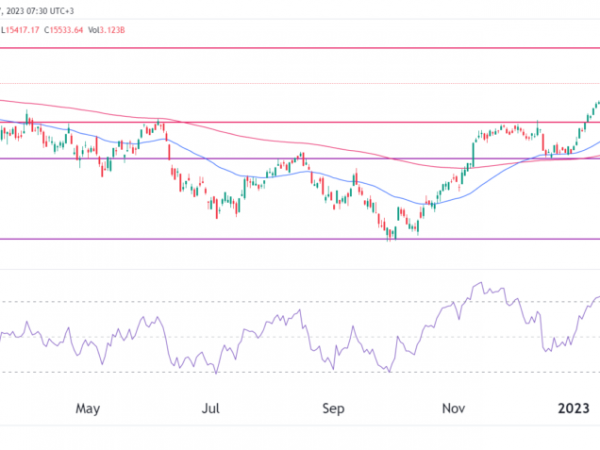Click the Low value L15417.17
The height and width of the screenshot is (450, 600).
20,30
